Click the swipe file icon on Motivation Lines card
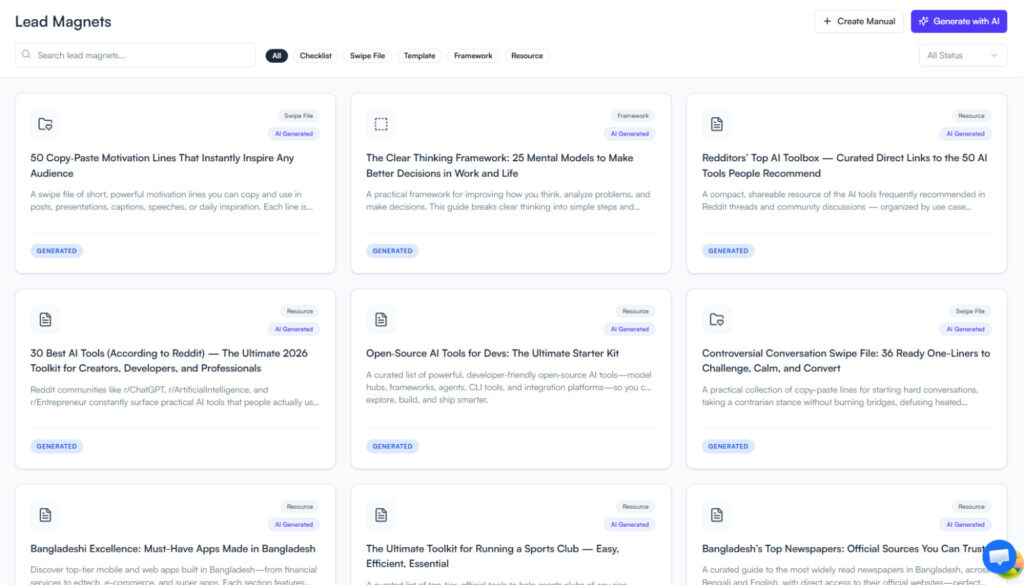The height and width of the screenshot is (585, 1024). (45, 124)
